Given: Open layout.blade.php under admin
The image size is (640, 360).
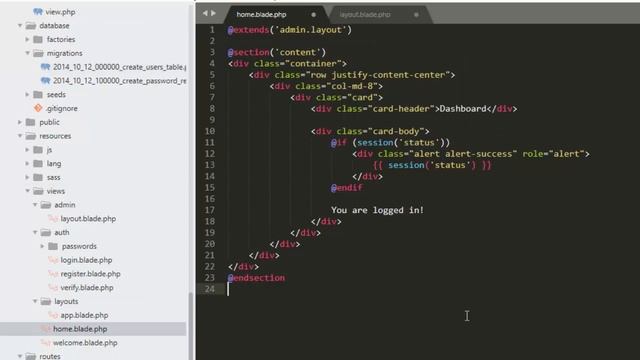Looking at the screenshot, I should [x=88, y=219].
